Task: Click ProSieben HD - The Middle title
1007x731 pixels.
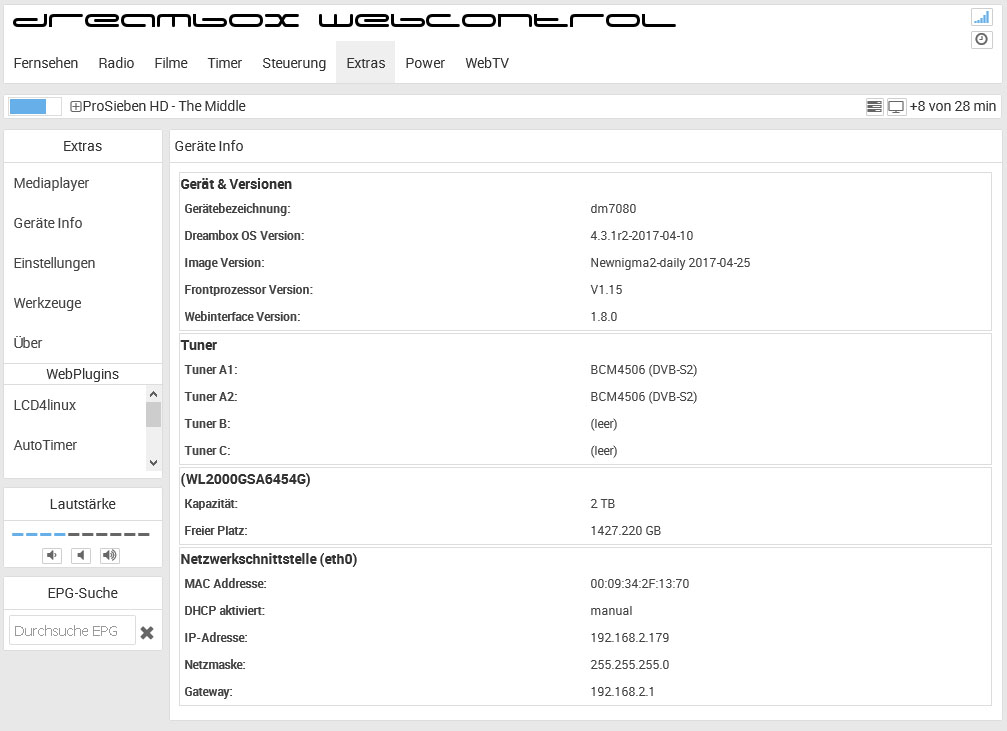Action: (x=164, y=107)
